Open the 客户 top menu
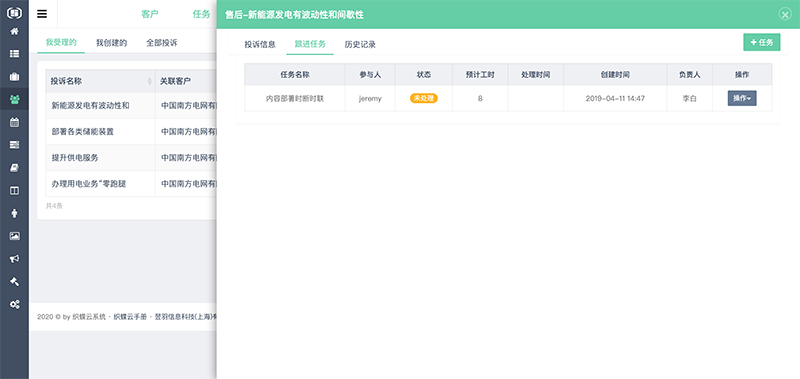800x379 pixels. pyautogui.click(x=150, y=14)
